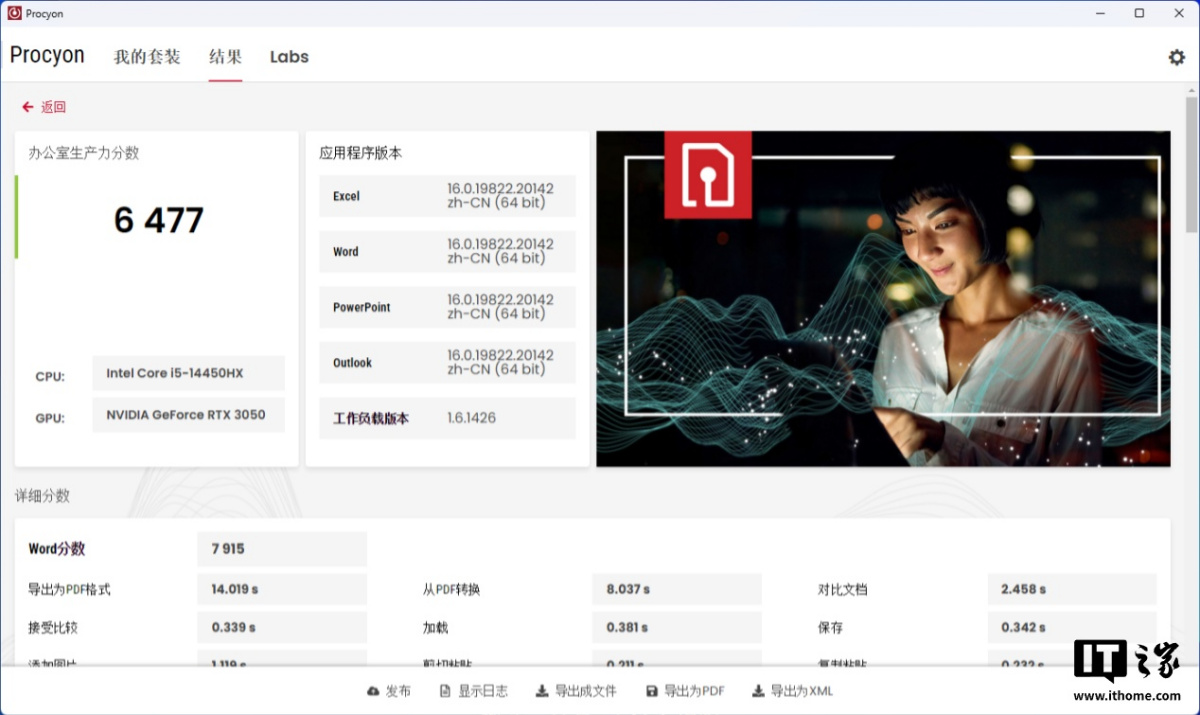This screenshot has height=715, width=1200.
Task: Click the Procyon app icon in title bar
Action: pos(14,13)
